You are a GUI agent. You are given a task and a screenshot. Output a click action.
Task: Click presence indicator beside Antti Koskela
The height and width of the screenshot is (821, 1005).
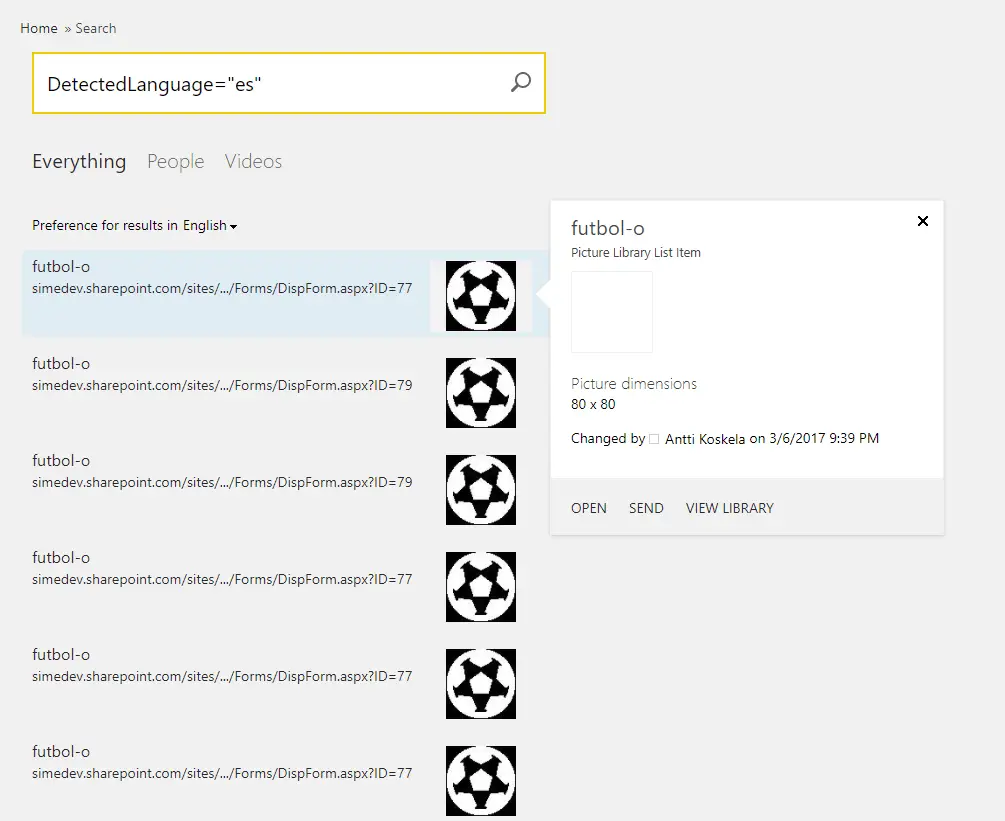tap(654, 439)
